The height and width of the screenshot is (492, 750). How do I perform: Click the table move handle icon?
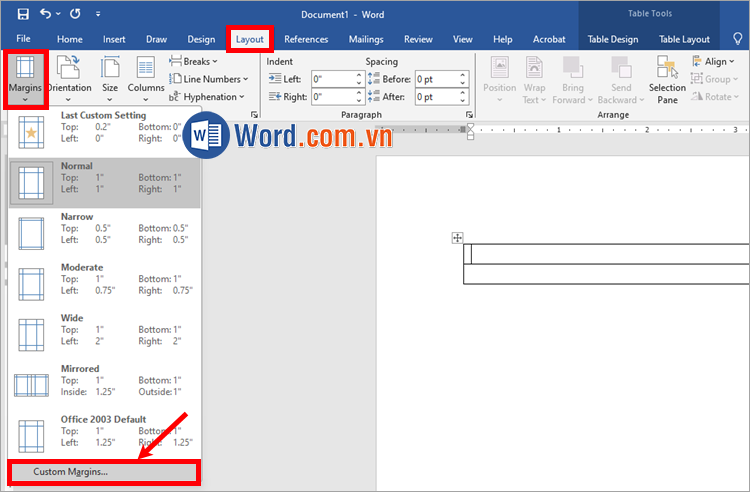[457, 238]
